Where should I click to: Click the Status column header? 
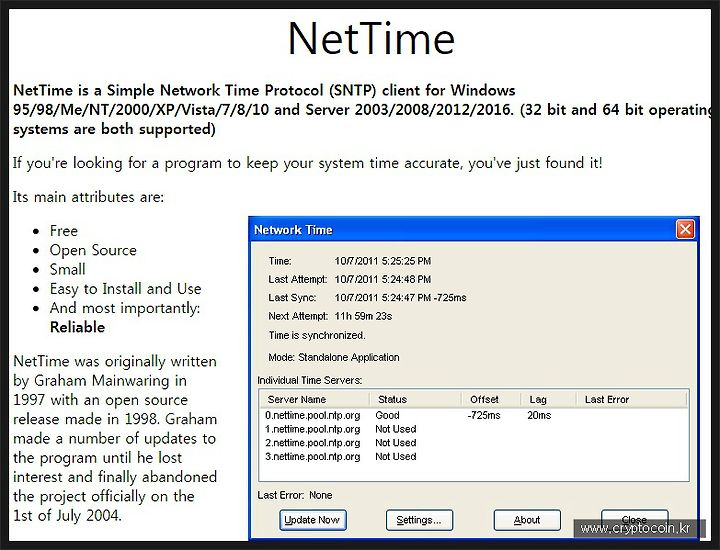point(415,399)
